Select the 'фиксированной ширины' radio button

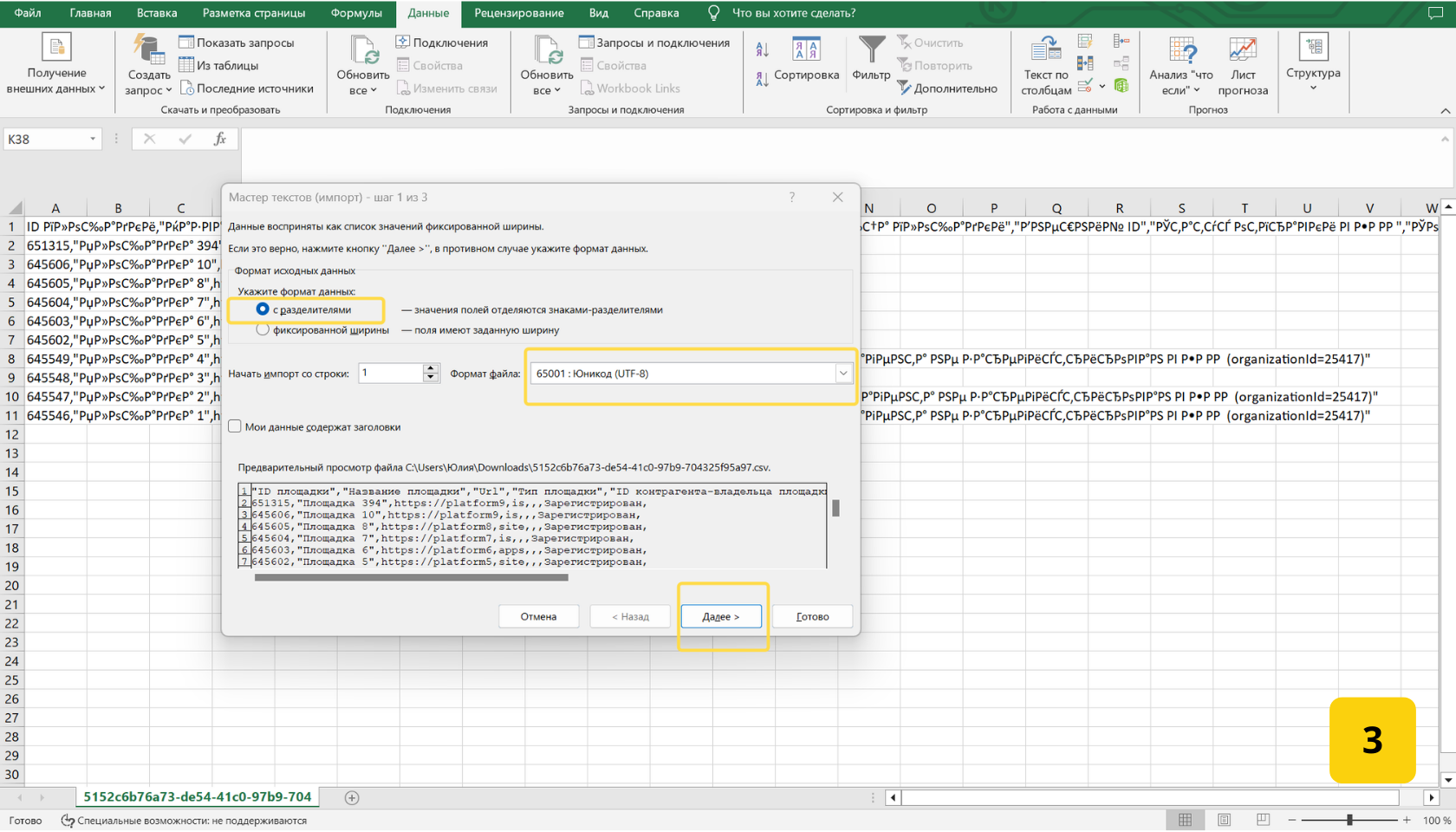[x=263, y=330]
